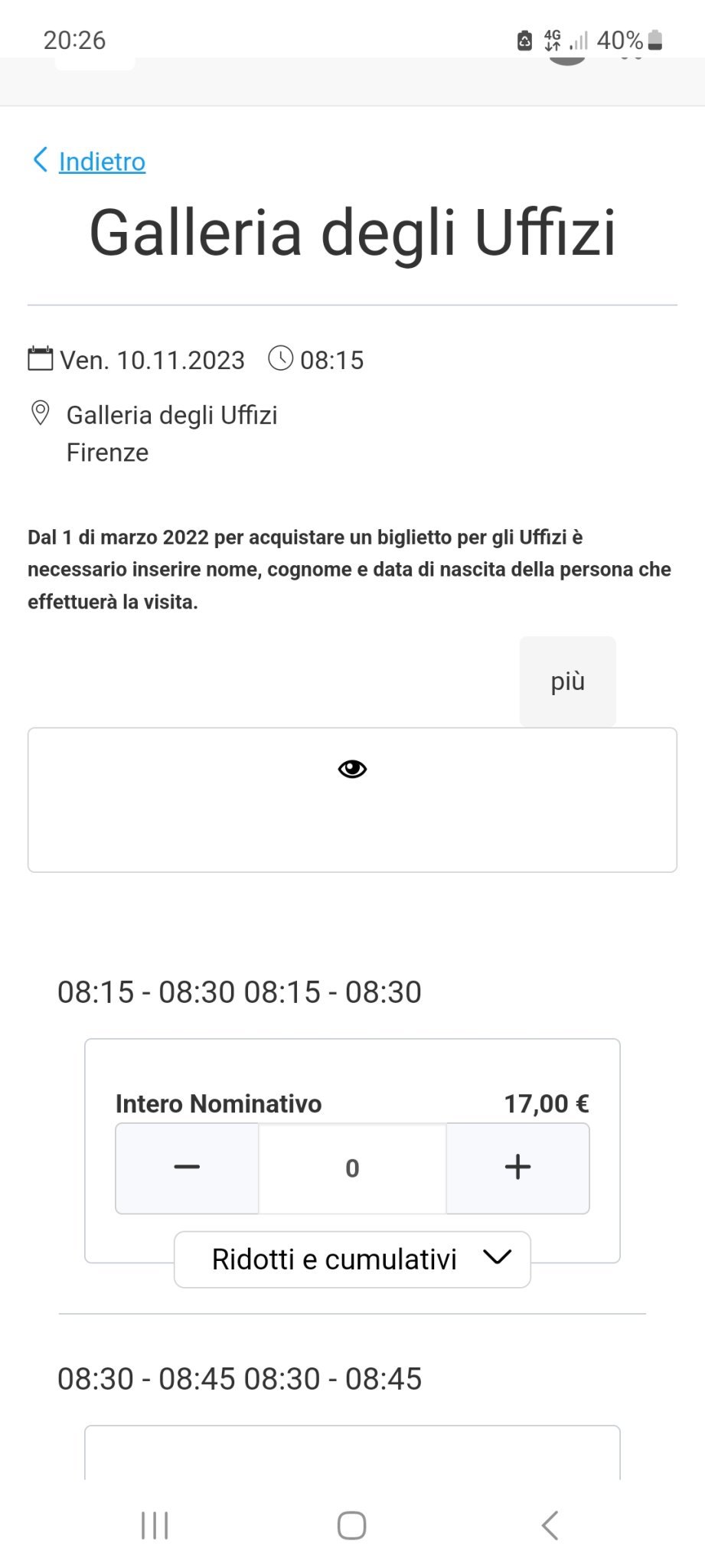Open the Indietro link

pyautogui.click(x=102, y=162)
